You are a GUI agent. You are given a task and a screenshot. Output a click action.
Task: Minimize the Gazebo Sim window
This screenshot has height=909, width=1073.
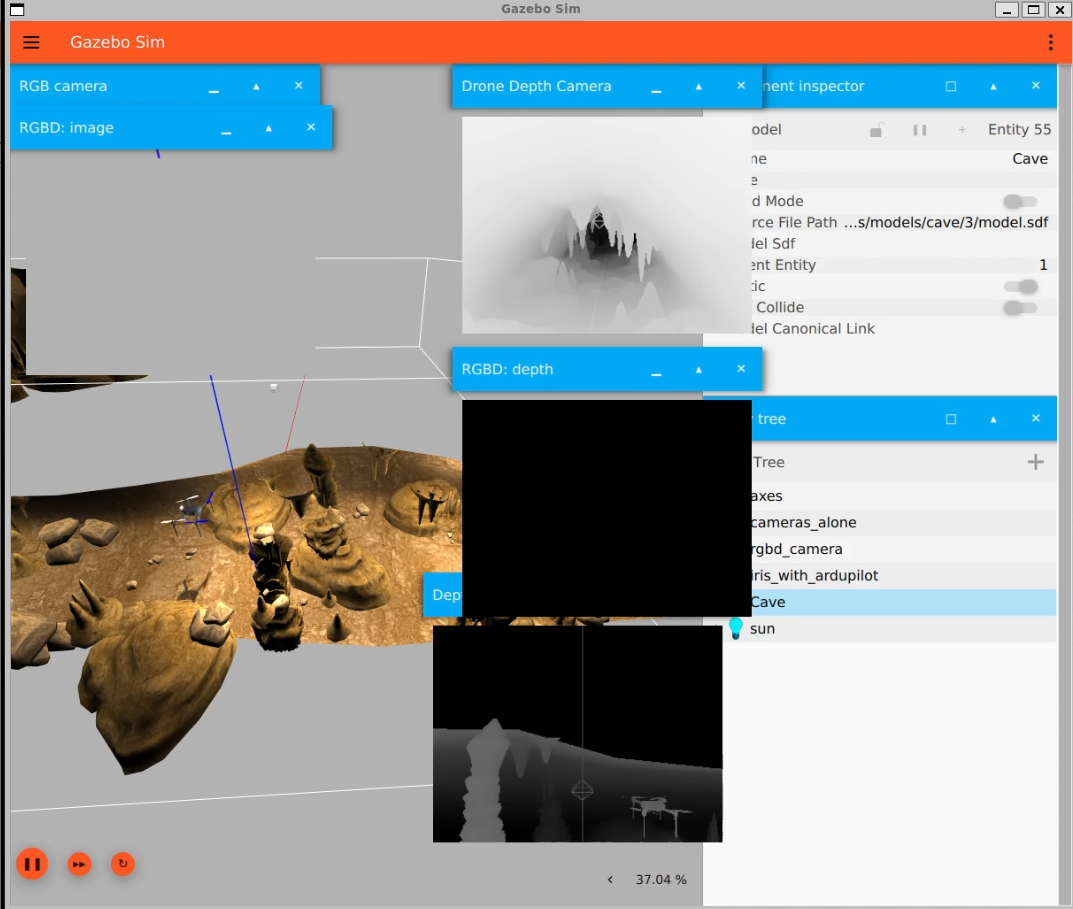tap(1006, 10)
